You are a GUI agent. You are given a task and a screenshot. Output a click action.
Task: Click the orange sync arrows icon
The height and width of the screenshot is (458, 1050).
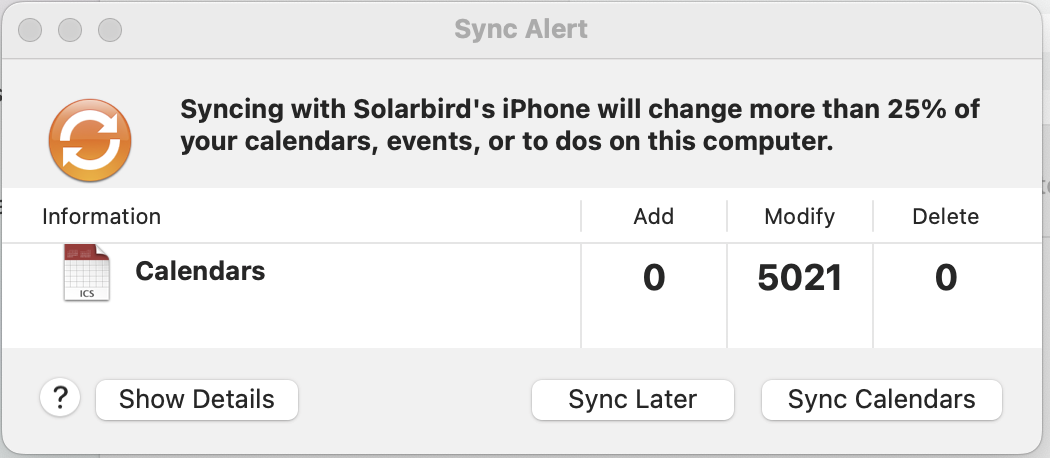[90, 143]
